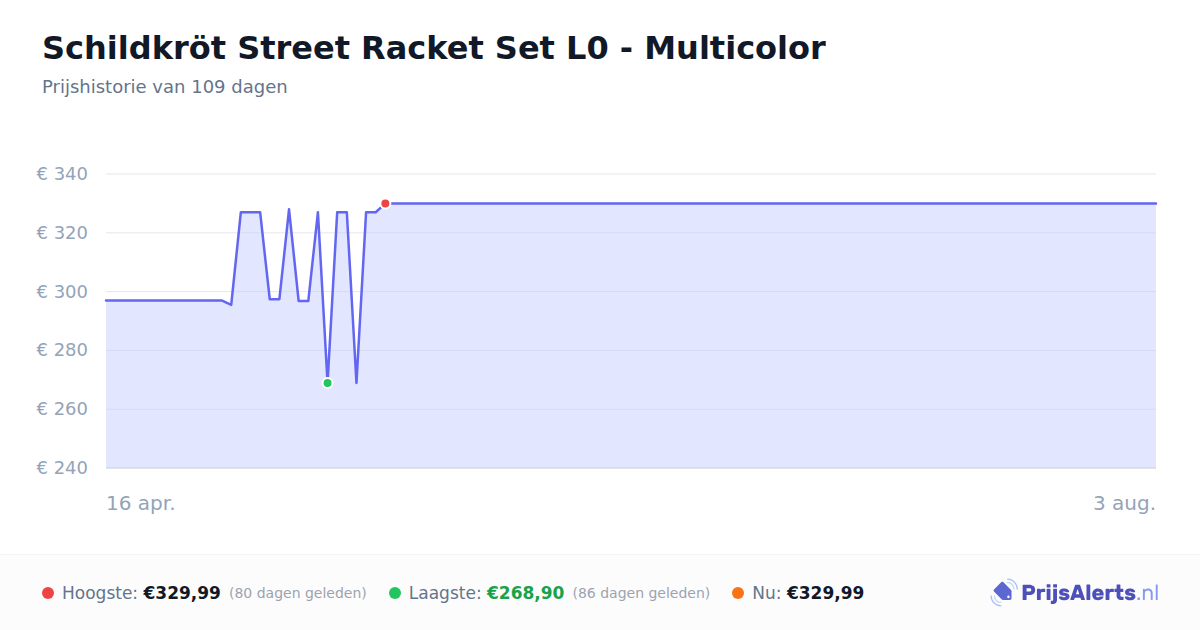This screenshot has width=1200, height=630.
Task: Click the Hoogste €329,99 price value
Action: 182,593
